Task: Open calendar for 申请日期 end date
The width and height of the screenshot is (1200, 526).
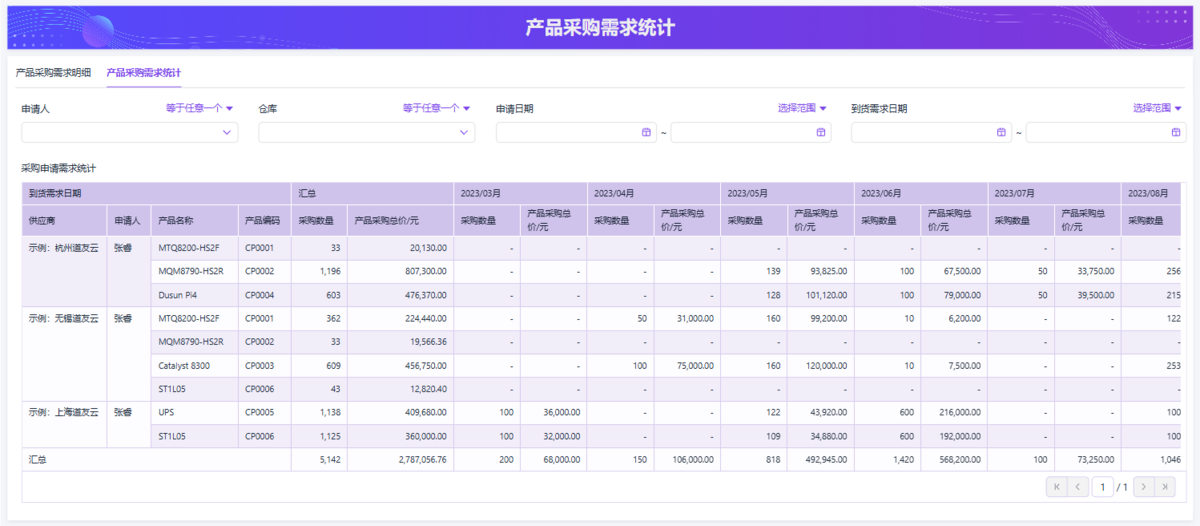Action: coord(821,132)
